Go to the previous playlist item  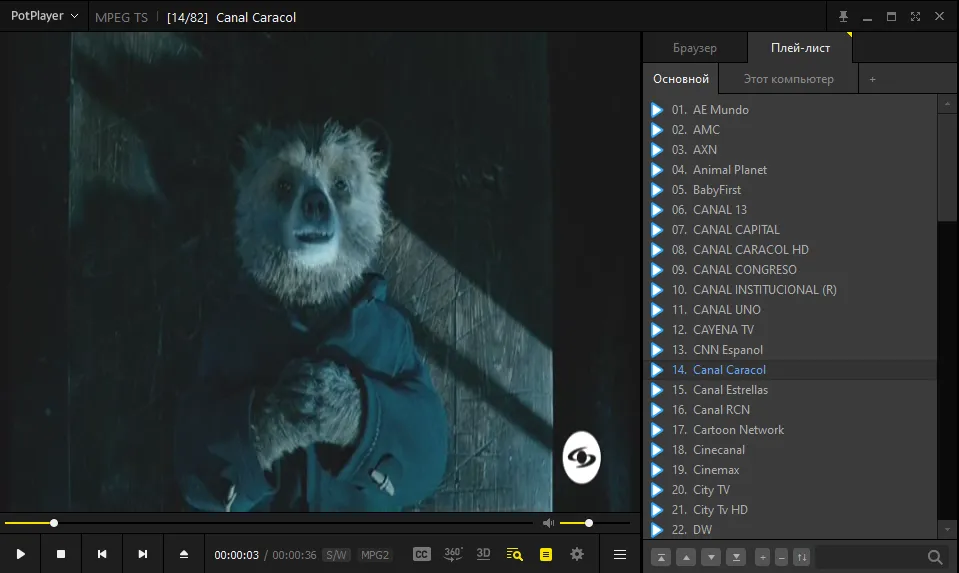pyautogui.click(x=102, y=554)
